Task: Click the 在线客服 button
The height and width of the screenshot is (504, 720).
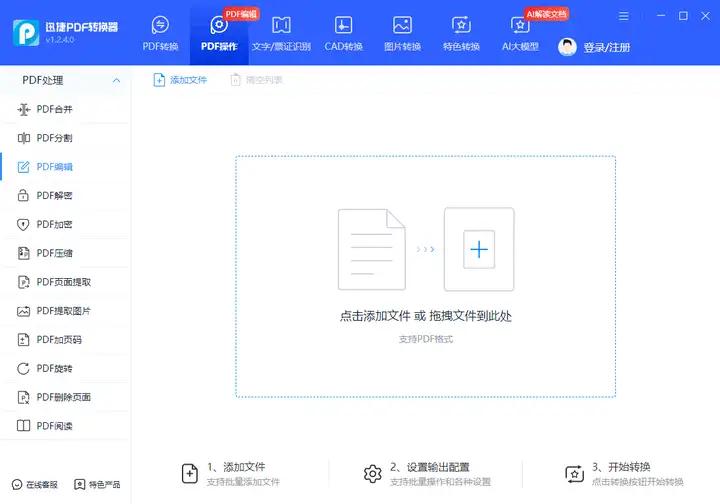Action: (35, 484)
